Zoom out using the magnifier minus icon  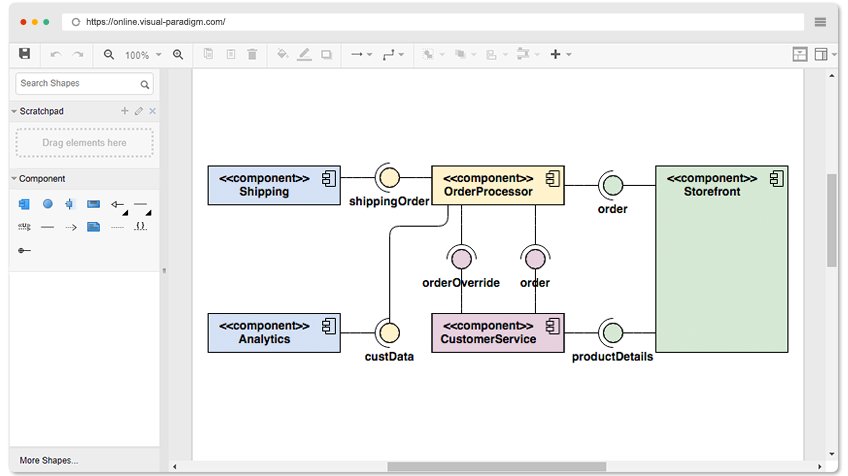(x=109, y=55)
